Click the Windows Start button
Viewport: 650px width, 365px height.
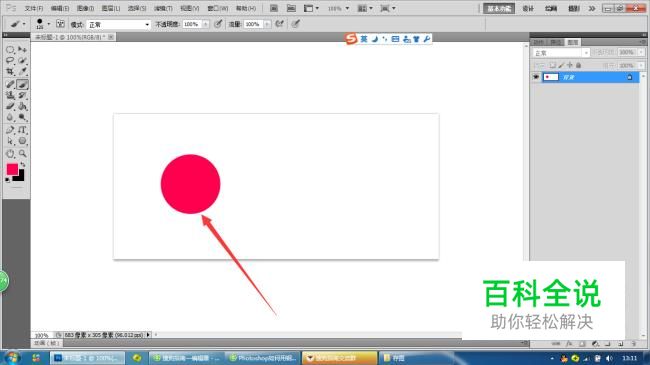[12, 358]
